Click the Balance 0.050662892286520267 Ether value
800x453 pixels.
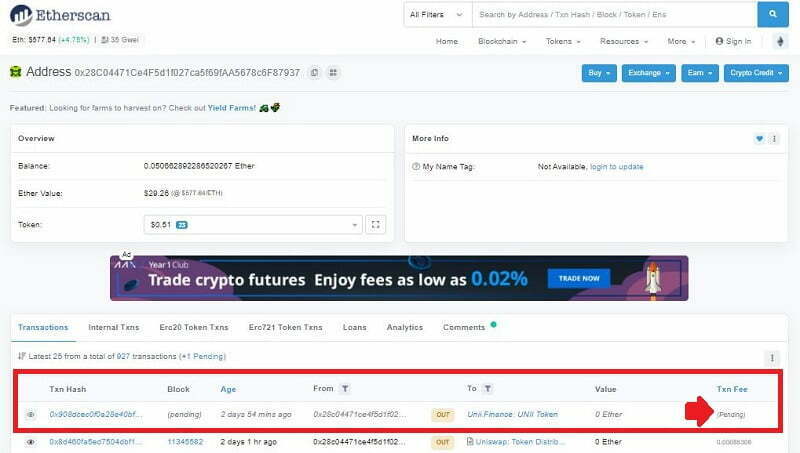pyautogui.click(x=199, y=166)
